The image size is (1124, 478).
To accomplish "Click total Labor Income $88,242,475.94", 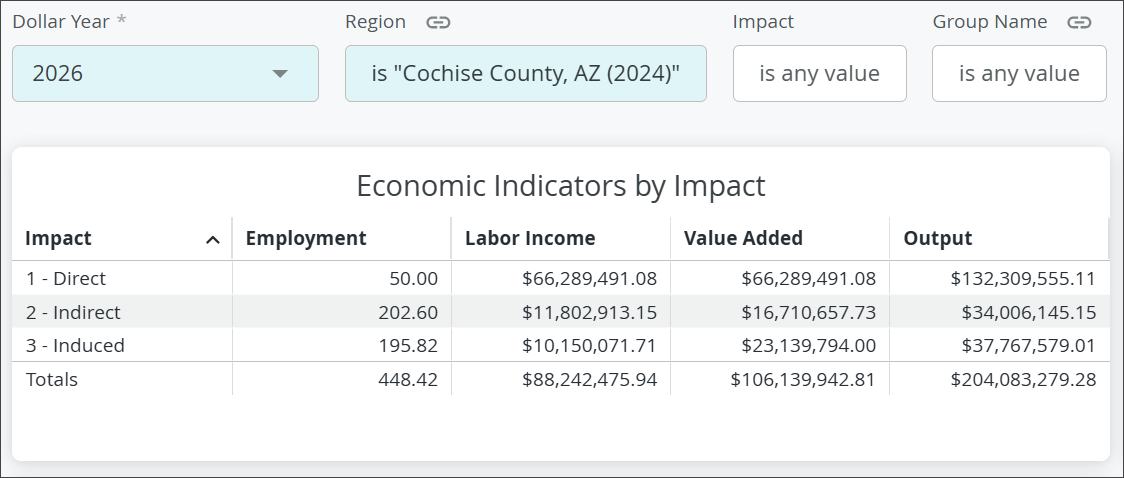I will [589, 379].
